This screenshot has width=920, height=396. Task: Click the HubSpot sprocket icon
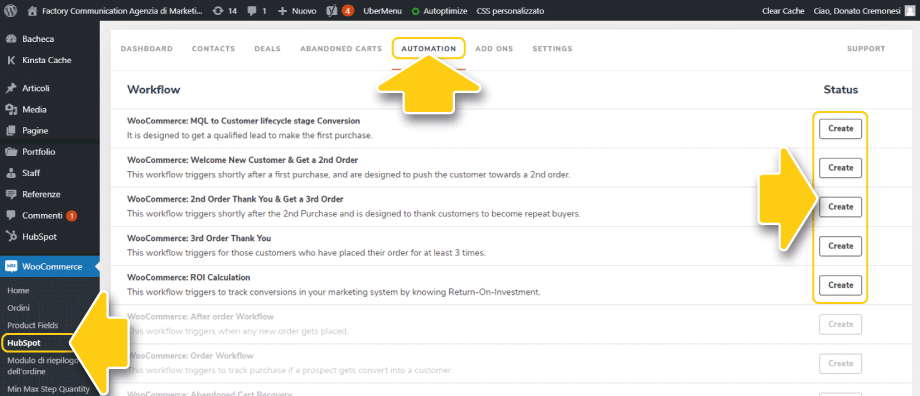coord(11,236)
